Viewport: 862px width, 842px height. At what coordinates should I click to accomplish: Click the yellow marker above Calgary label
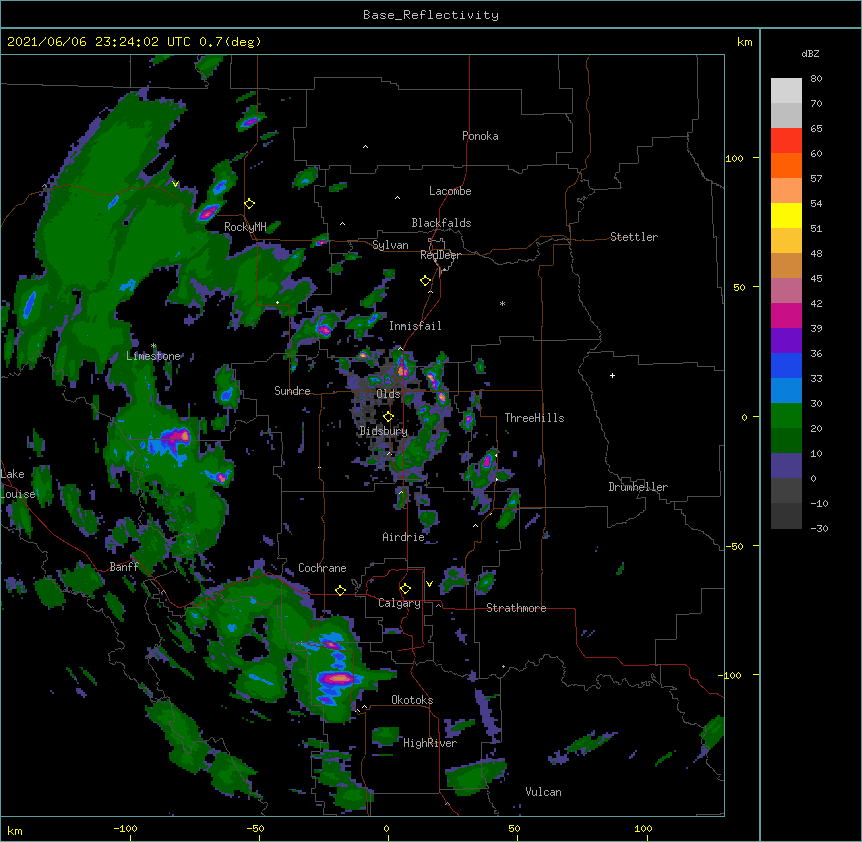[x=405, y=589]
